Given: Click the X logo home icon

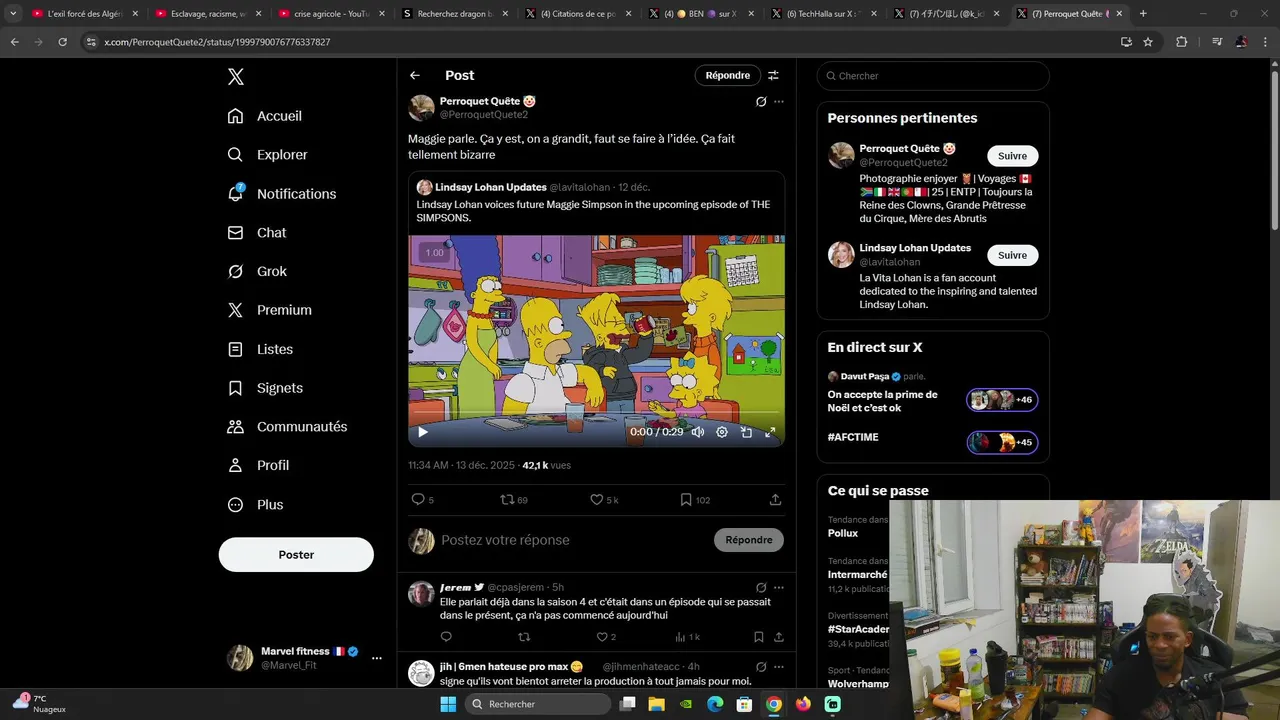Looking at the screenshot, I should tap(235, 77).
